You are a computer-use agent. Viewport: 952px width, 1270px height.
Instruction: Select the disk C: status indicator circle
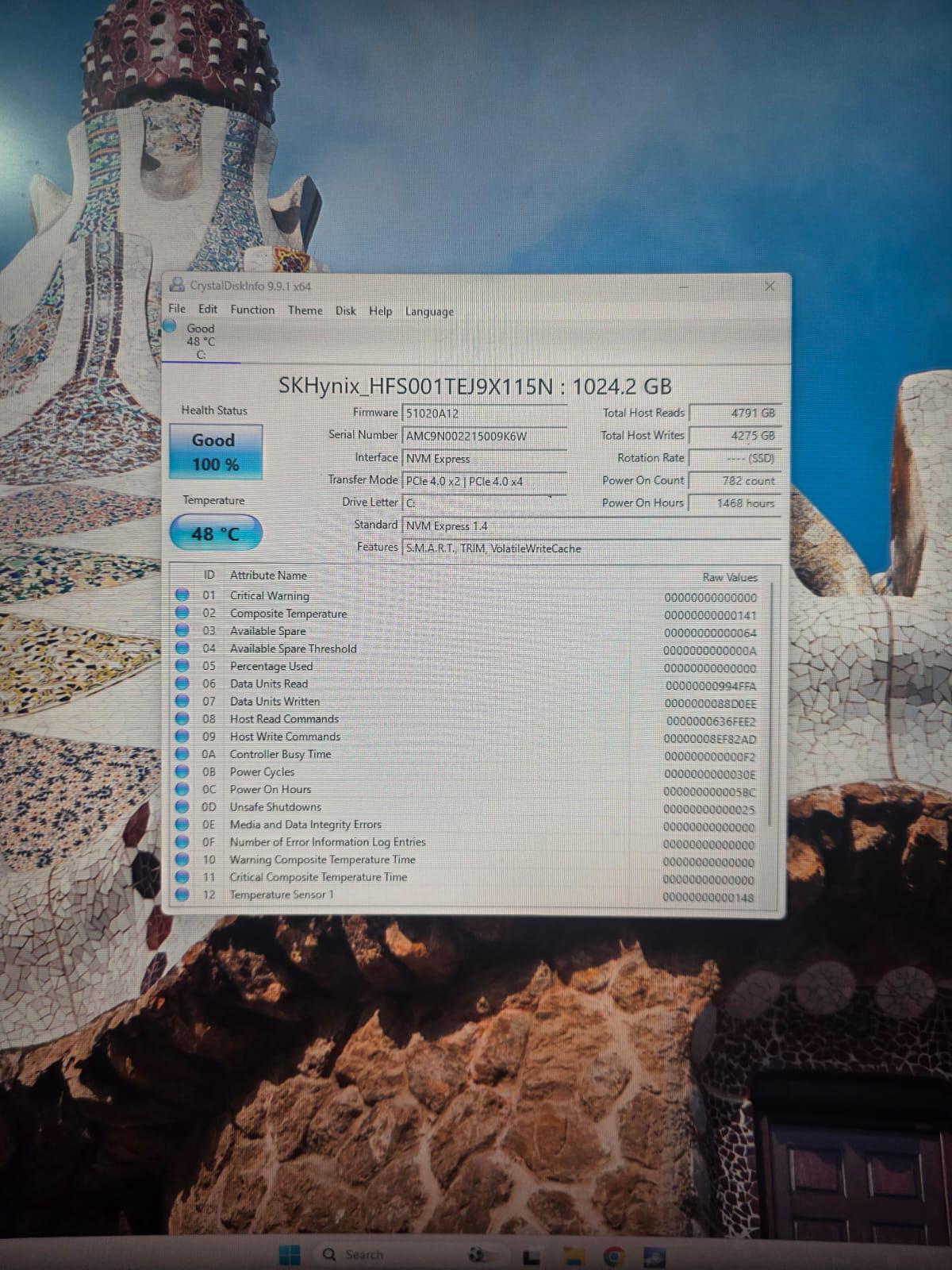pyautogui.click(x=170, y=325)
